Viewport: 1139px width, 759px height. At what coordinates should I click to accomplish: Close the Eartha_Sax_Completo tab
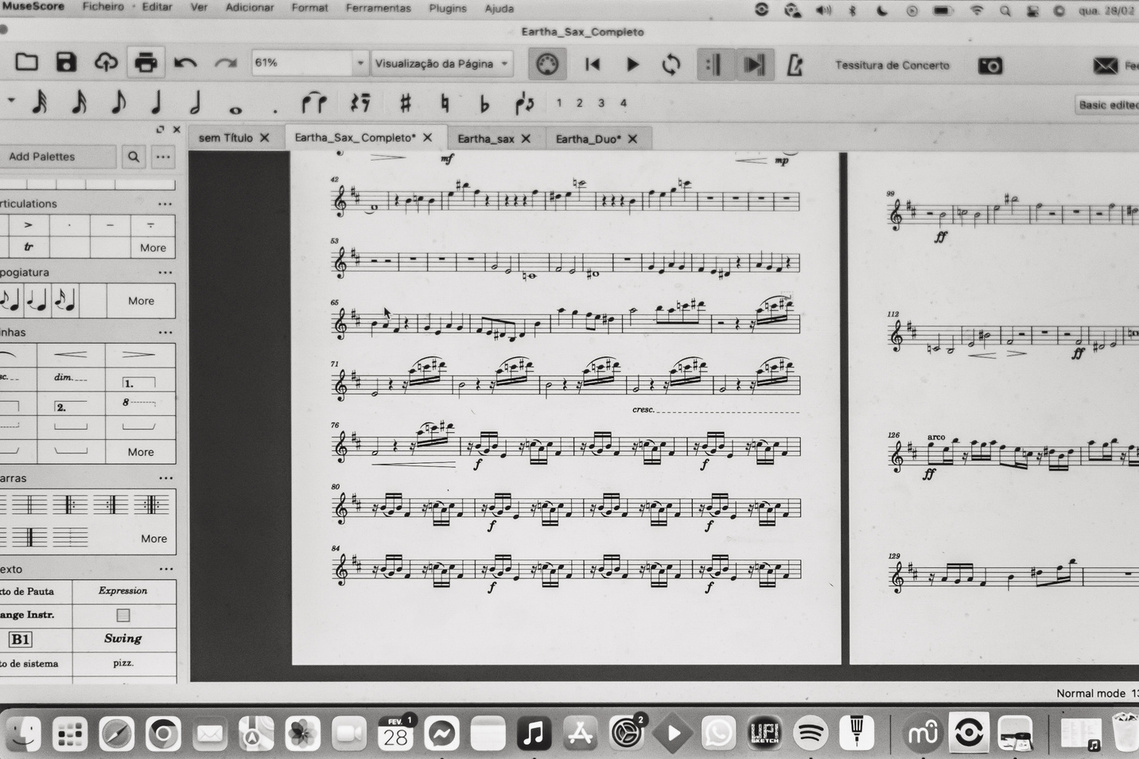(428, 137)
